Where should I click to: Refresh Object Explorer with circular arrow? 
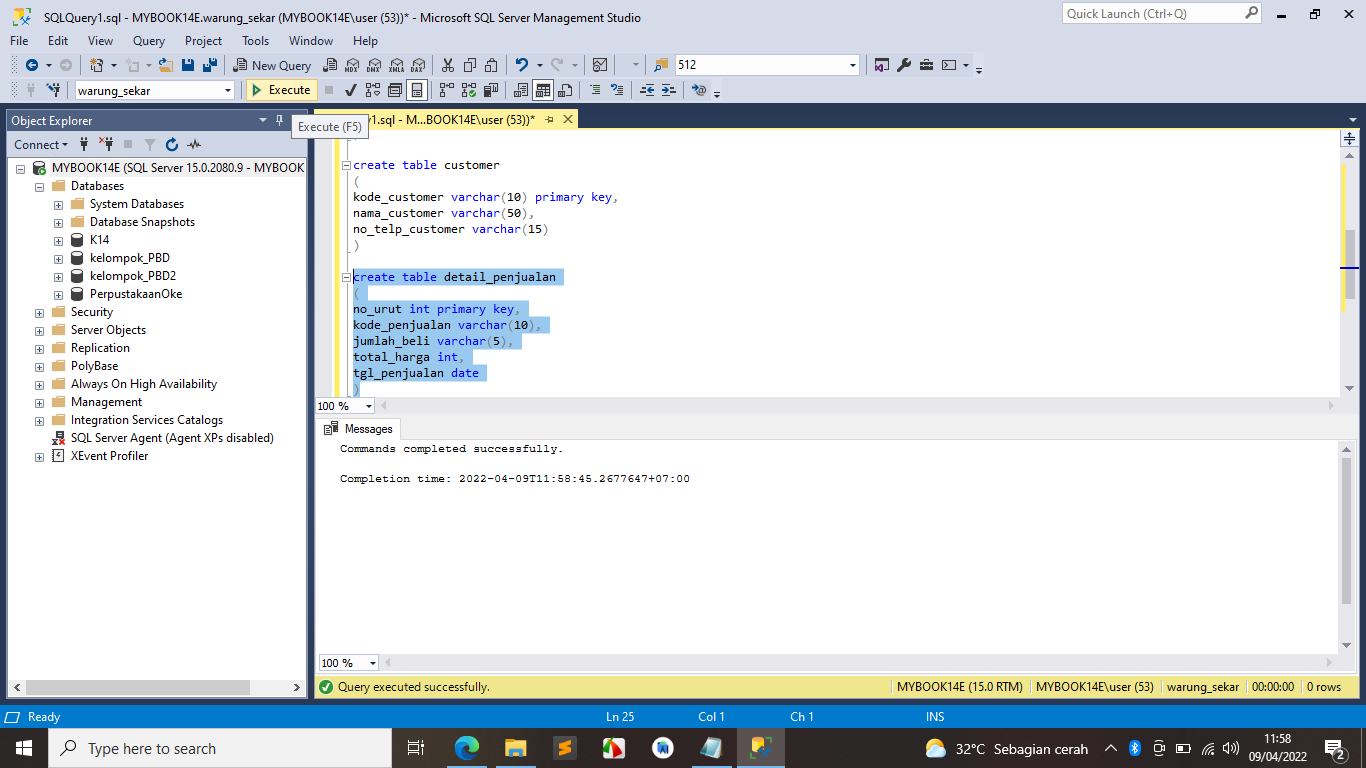[172, 145]
